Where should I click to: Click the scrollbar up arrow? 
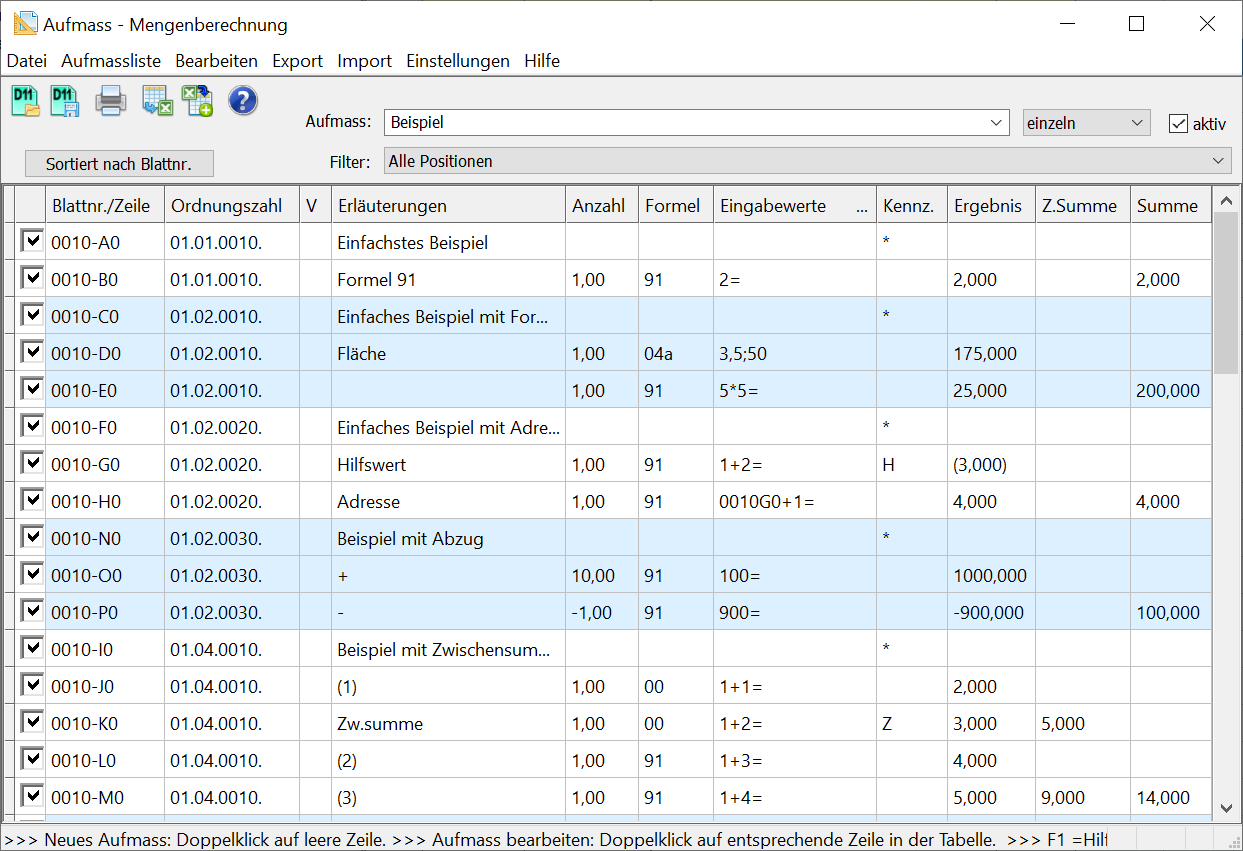1226,201
